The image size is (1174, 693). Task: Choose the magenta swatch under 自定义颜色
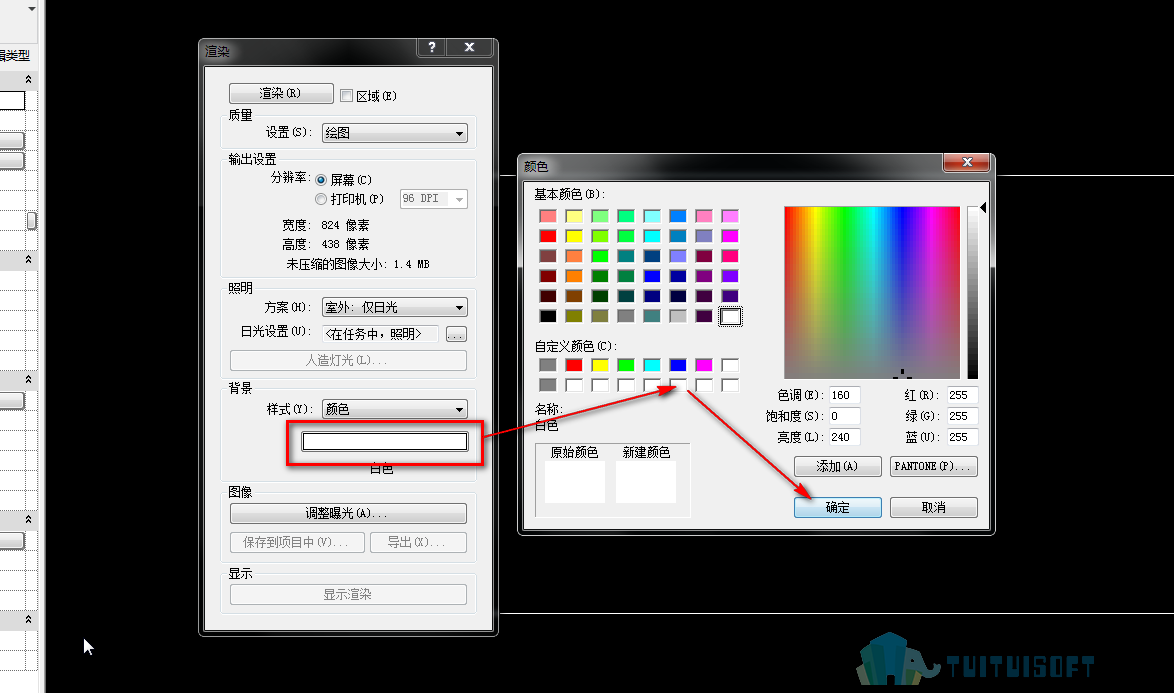click(x=704, y=365)
